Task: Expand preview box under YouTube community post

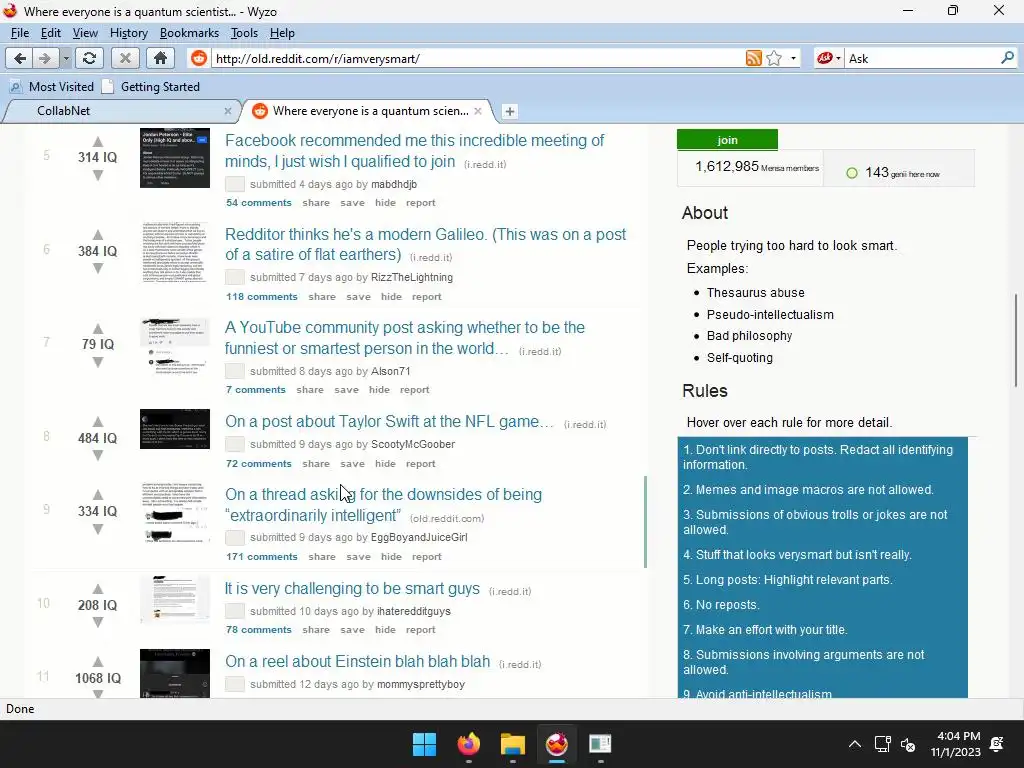Action: coord(234,371)
